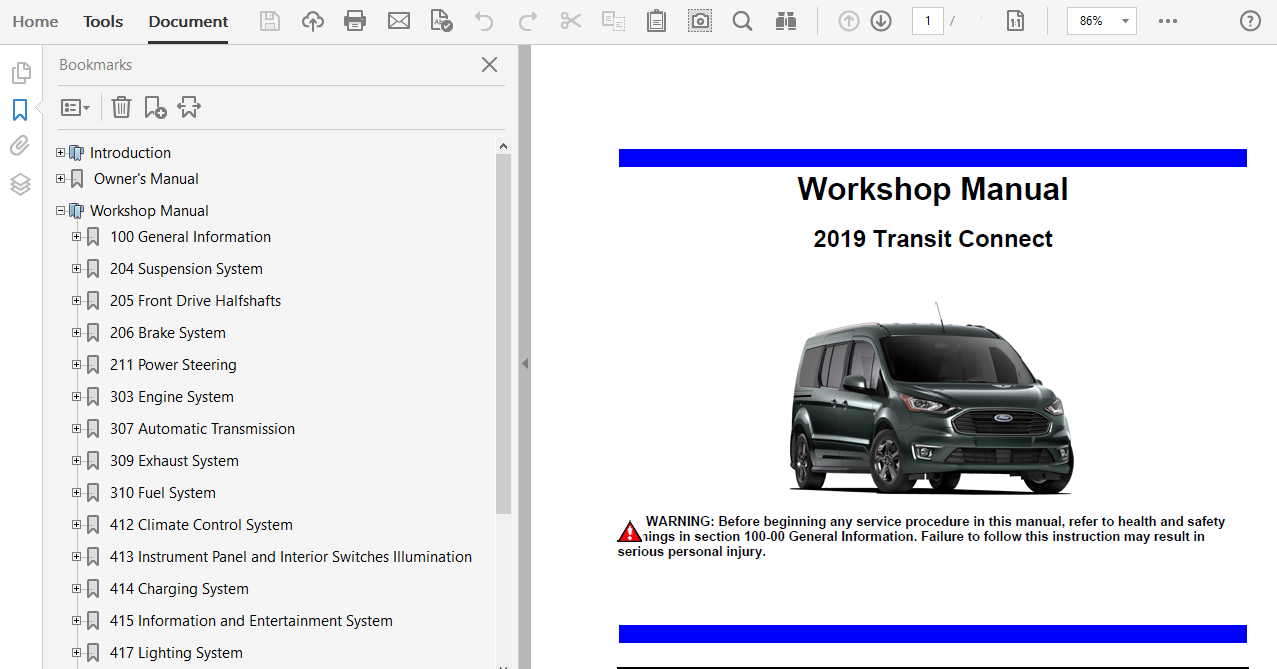
Task: Expand the 206 Brake System bookmark
Action: pyautogui.click(x=77, y=333)
